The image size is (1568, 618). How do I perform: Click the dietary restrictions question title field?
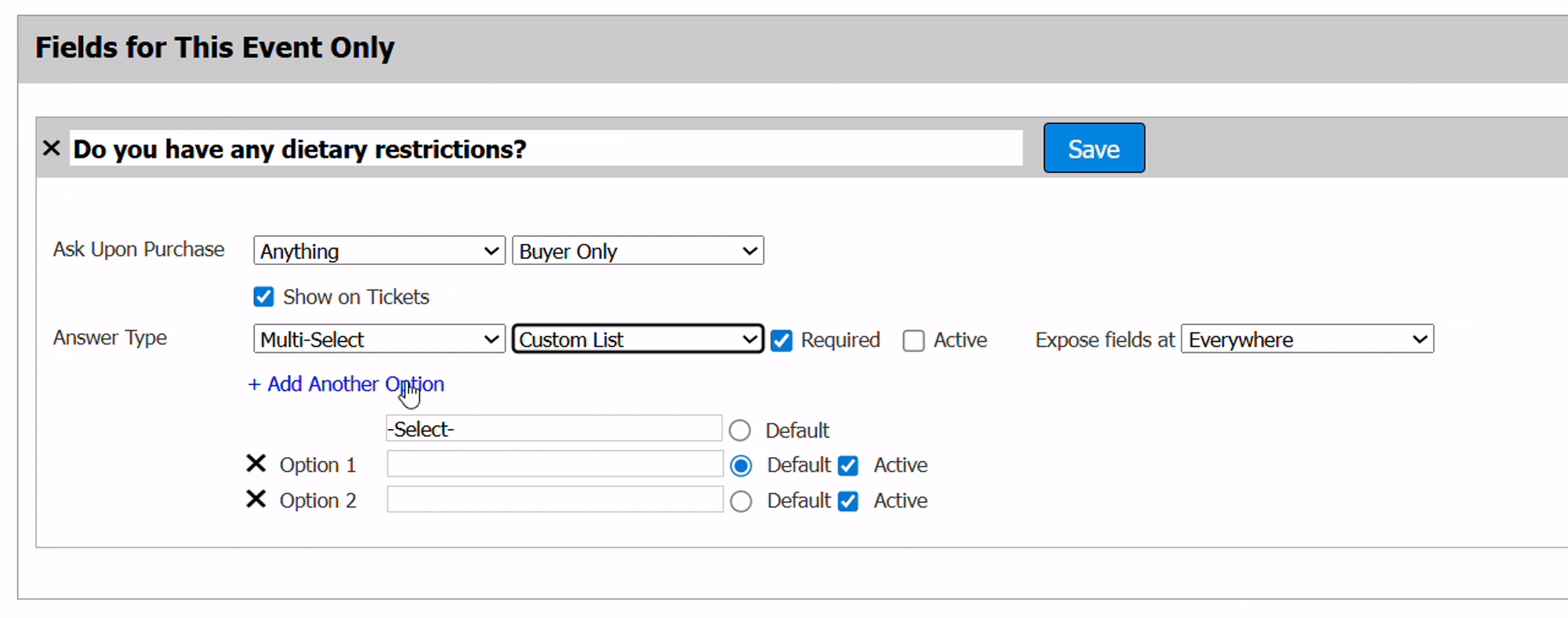point(546,148)
